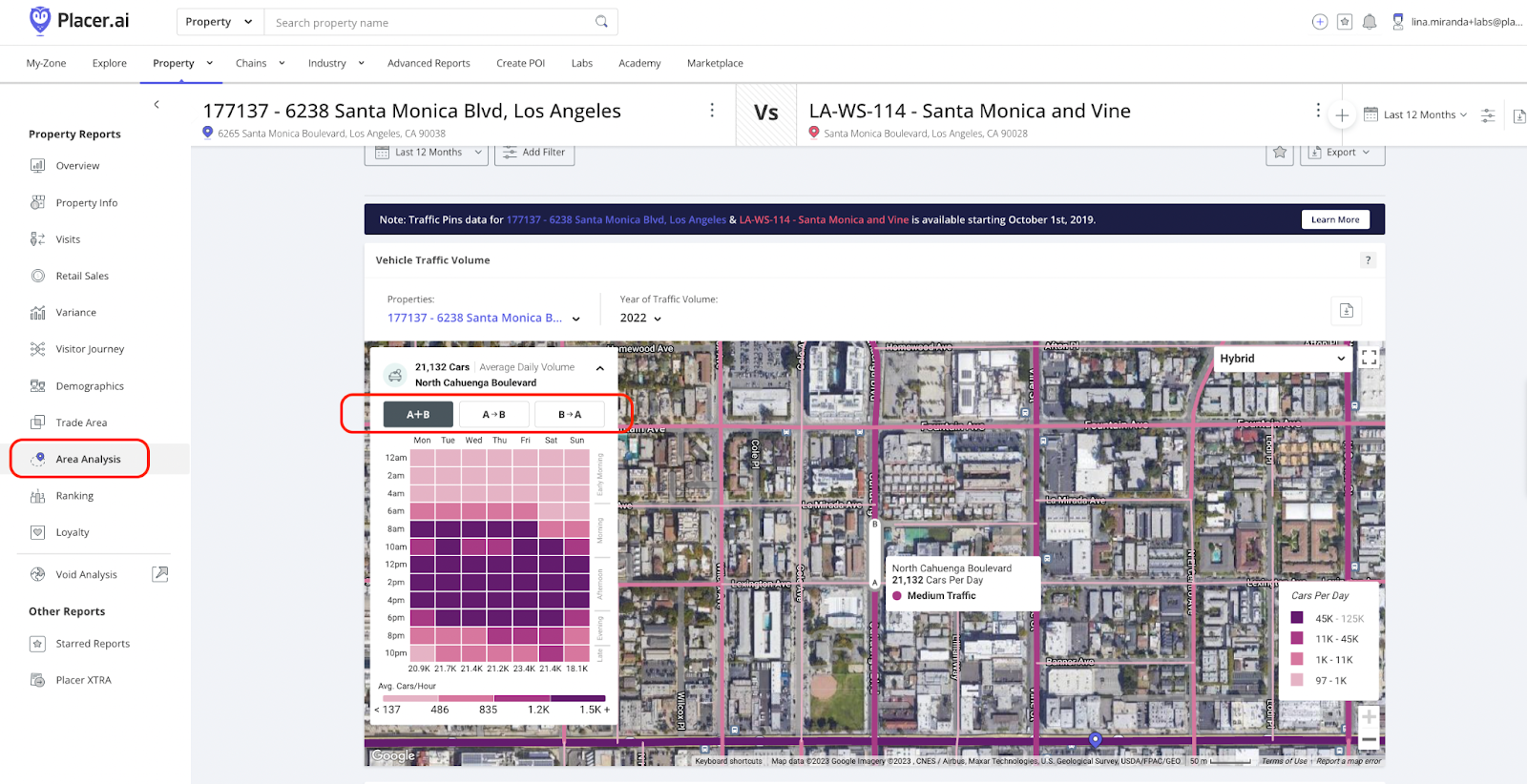The height and width of the screenshot is (784, 1527).
Task: Select the A→B traffic direction
Action: click(x=493, y=415)
